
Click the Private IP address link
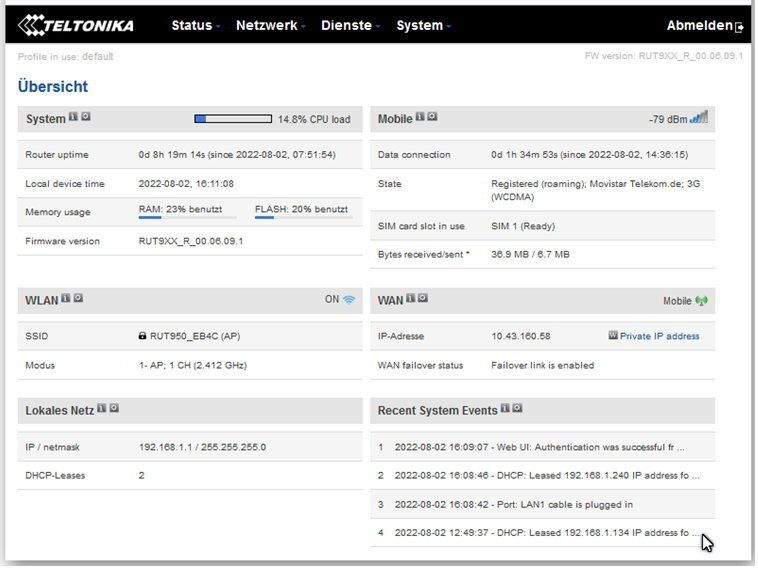659,336
